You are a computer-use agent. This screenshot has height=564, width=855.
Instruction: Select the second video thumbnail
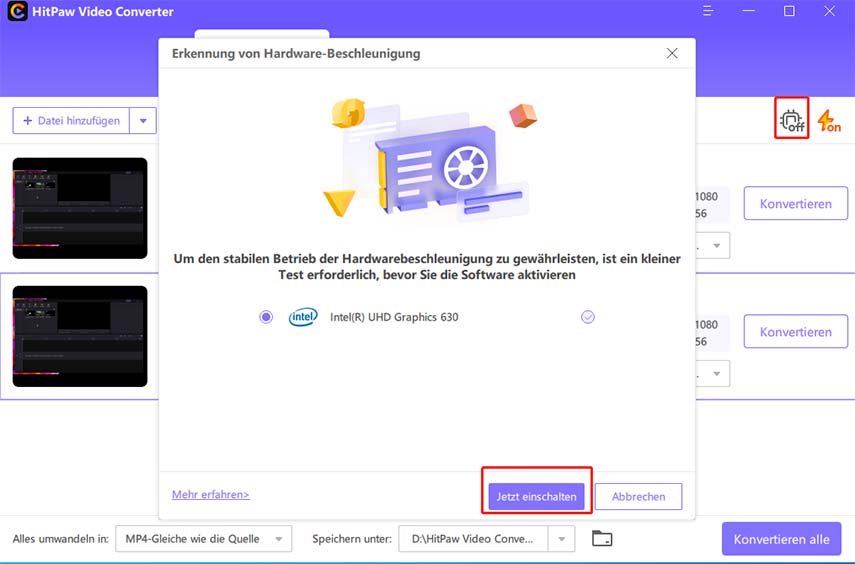point(80,337)
